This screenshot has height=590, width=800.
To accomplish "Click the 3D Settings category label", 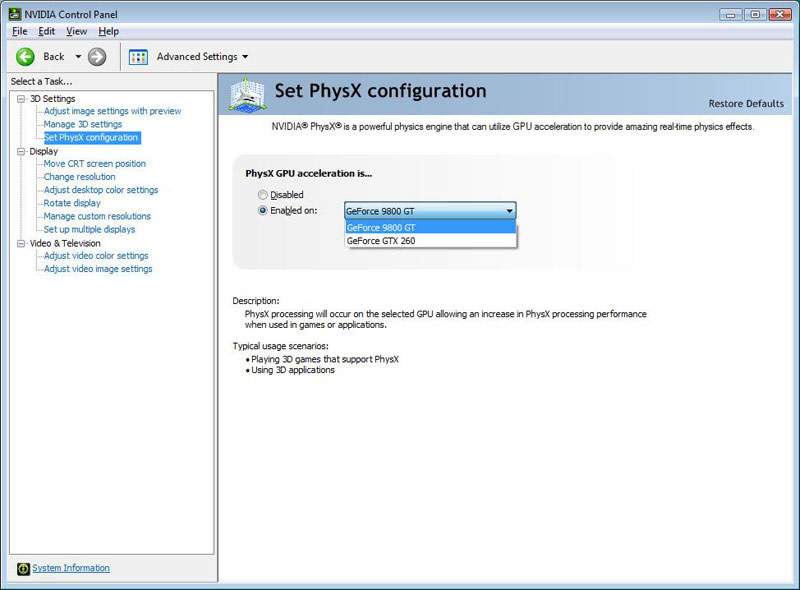I will click(x=53, y=99).
